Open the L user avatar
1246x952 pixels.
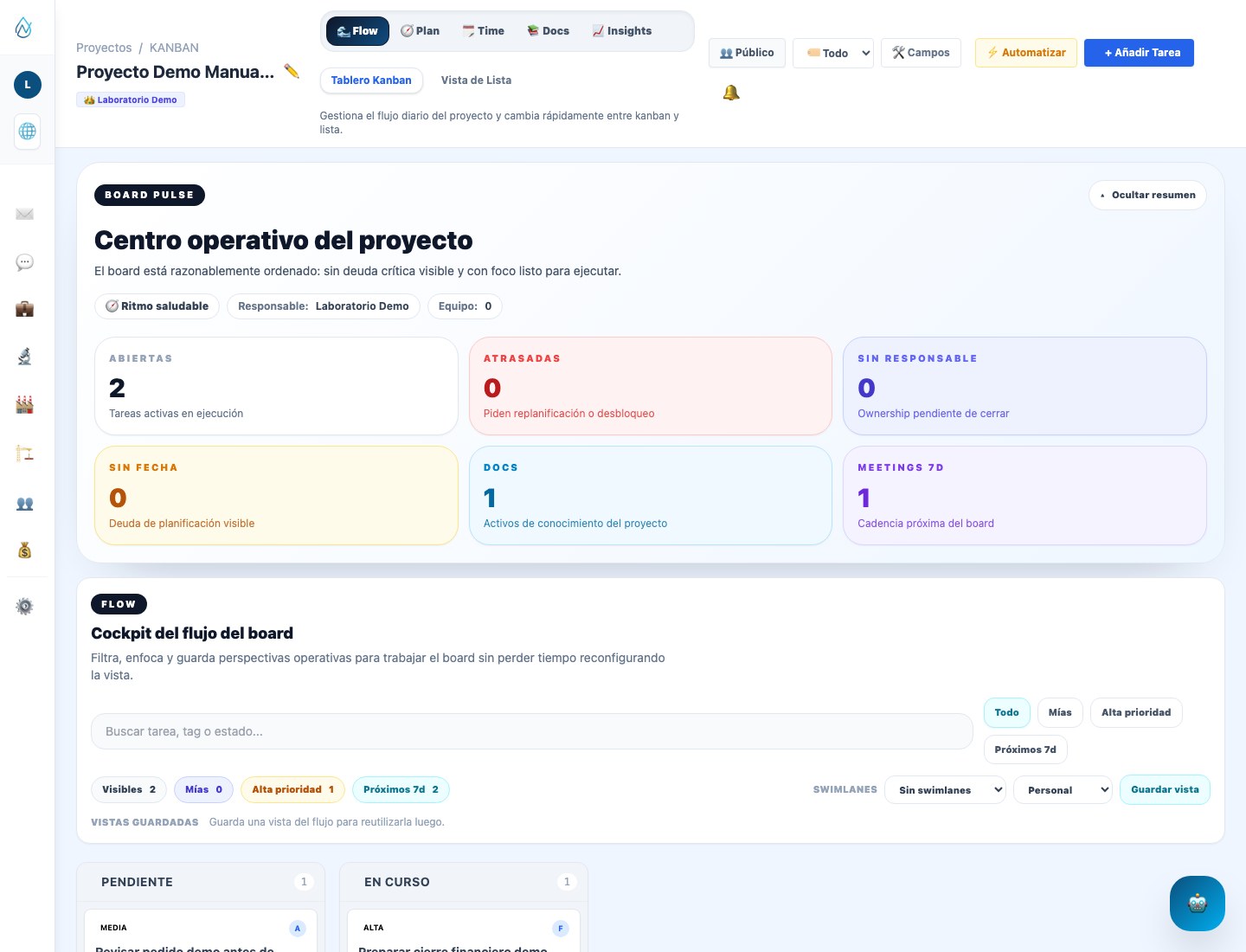click(28, 85)
